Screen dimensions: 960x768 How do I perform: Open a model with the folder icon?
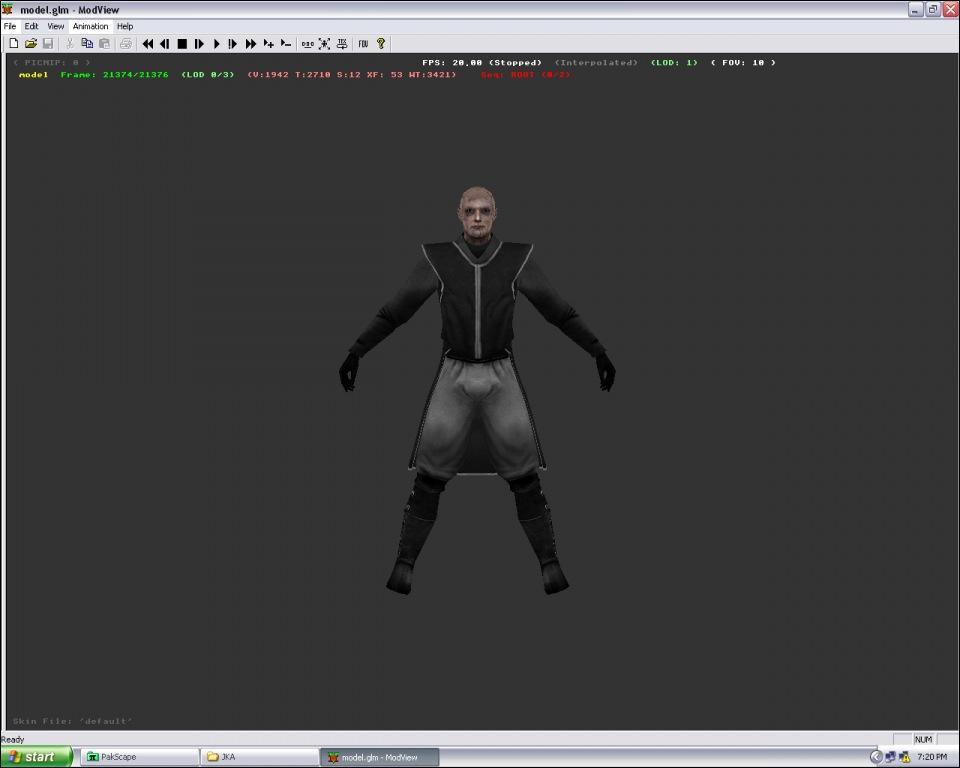(31, 44)
